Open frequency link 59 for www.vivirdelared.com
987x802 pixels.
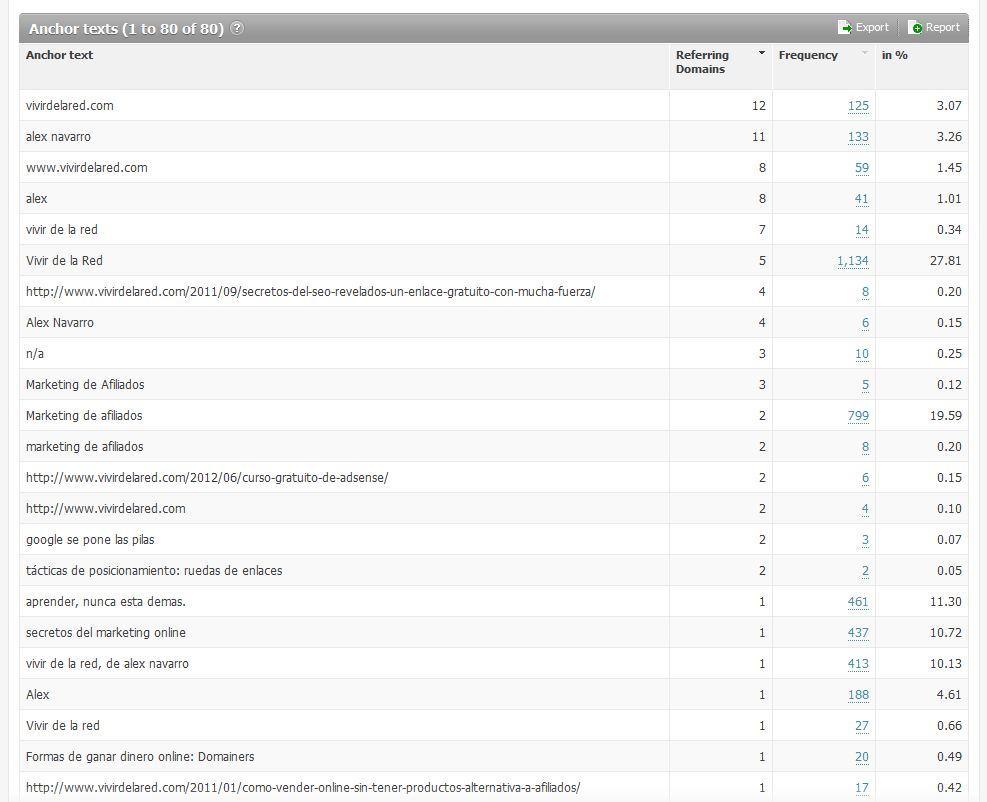[x=862, y=167]
